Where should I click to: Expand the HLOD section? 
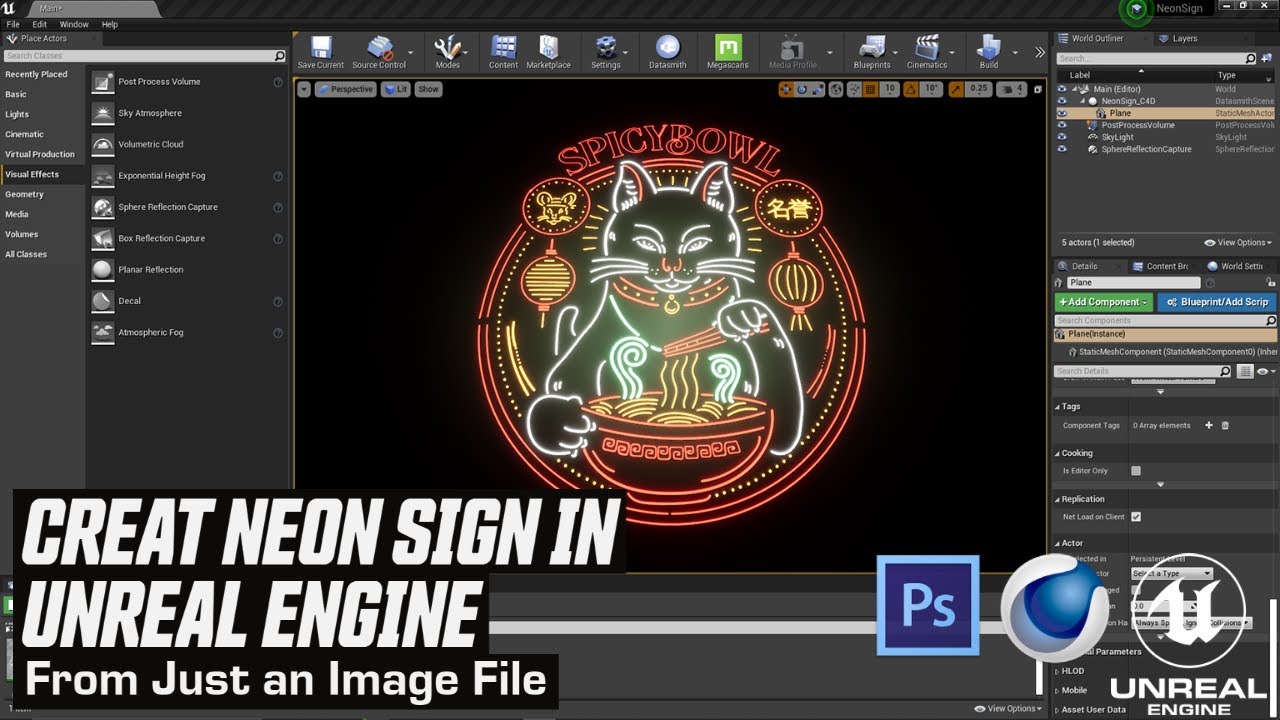pyautogui.click(x=1058, y=671)
